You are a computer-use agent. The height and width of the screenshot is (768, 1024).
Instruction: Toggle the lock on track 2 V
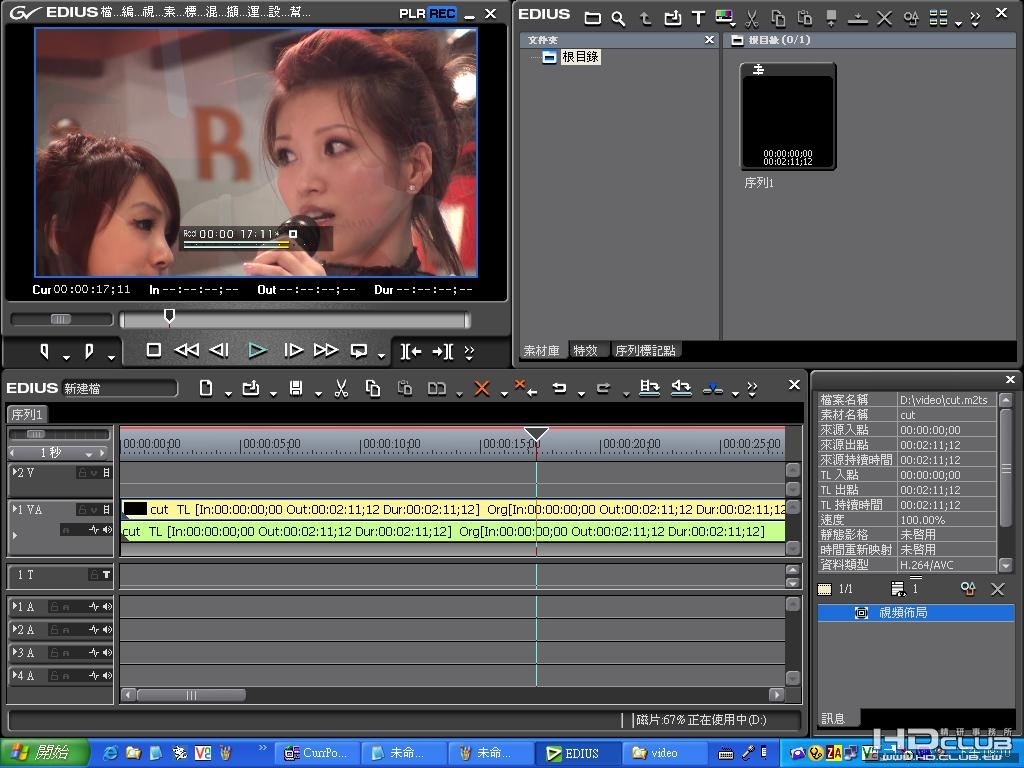[x=81, y=473]
